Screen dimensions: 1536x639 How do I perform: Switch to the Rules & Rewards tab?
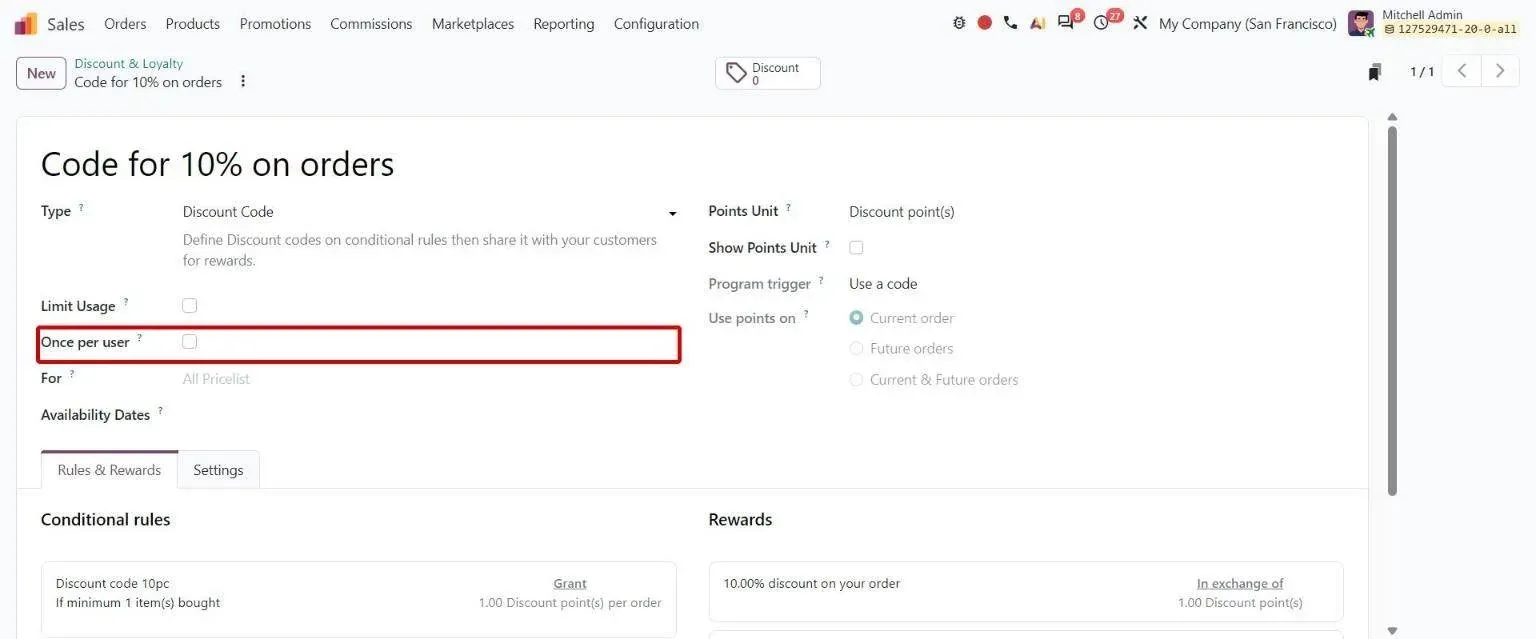click(x=109, y=470)
